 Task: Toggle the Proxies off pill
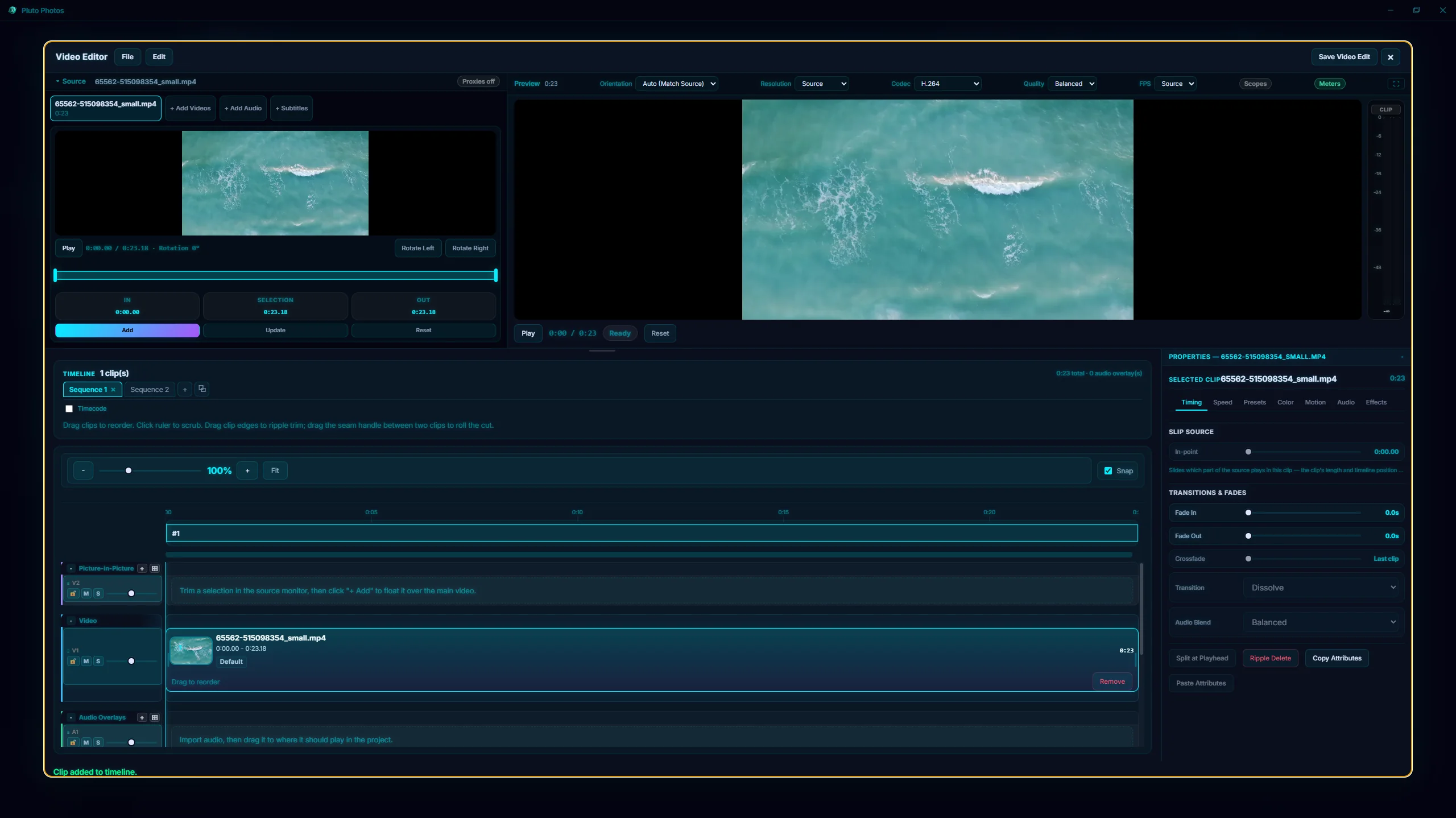[x=478, y=81]
